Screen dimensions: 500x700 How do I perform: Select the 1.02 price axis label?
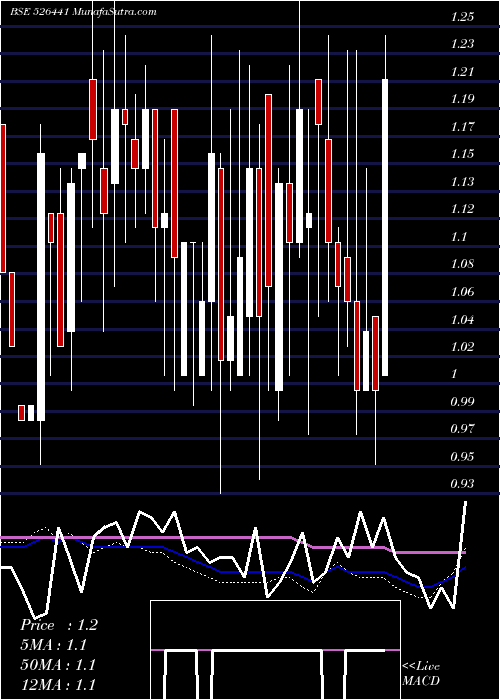tap(462, 346)
